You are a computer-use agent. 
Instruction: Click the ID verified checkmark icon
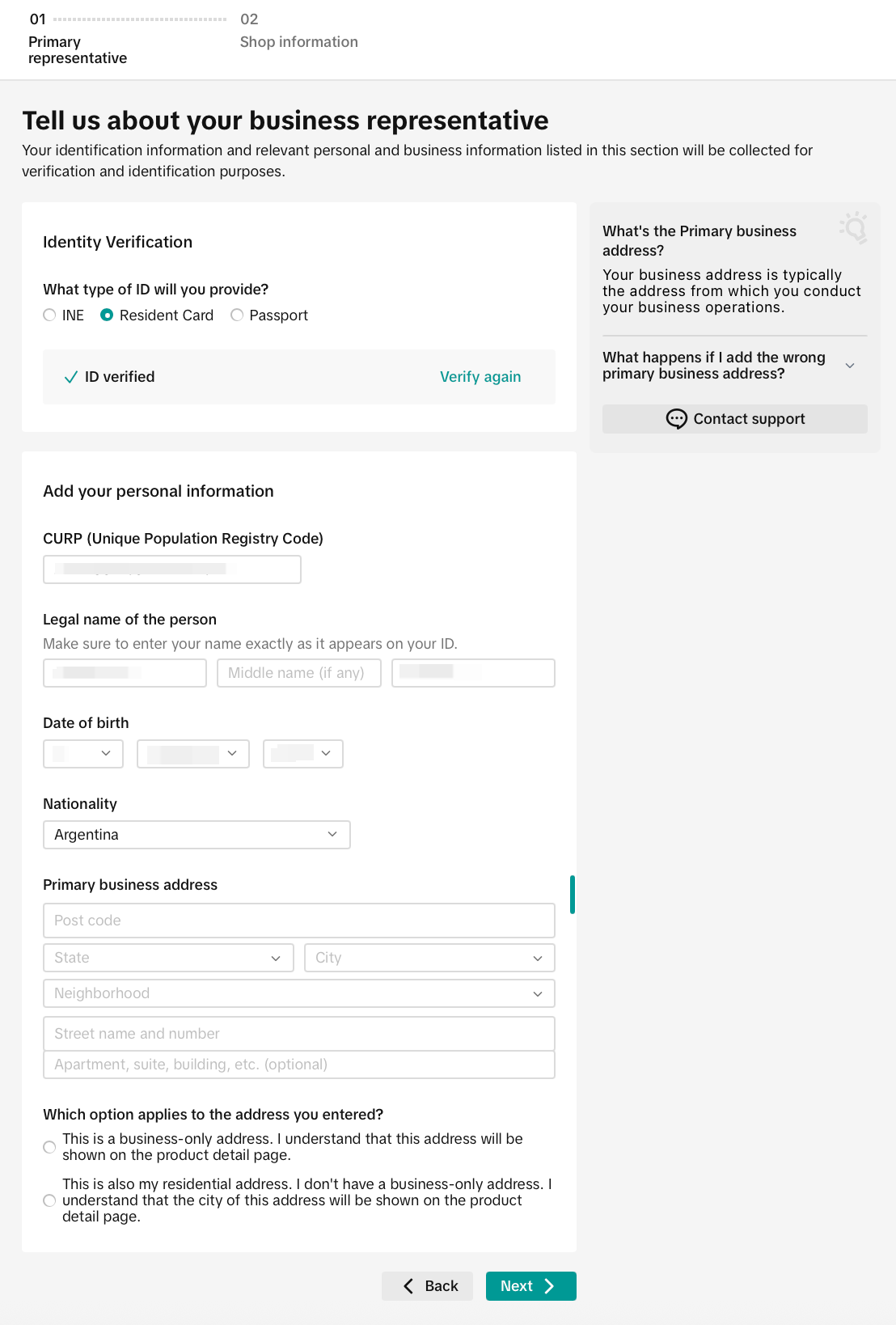70,377
